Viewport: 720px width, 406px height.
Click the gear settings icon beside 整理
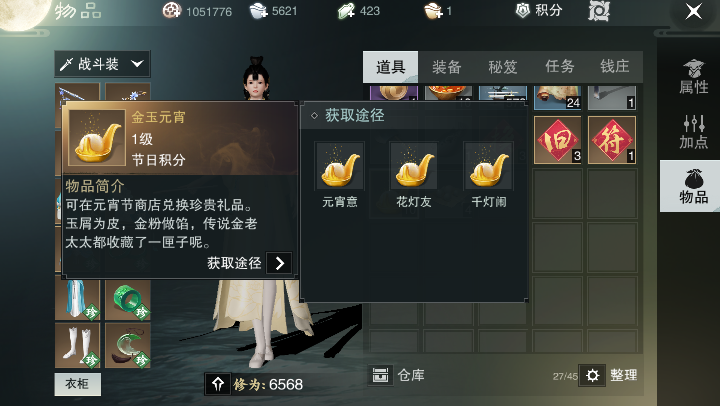coord(592,376)
